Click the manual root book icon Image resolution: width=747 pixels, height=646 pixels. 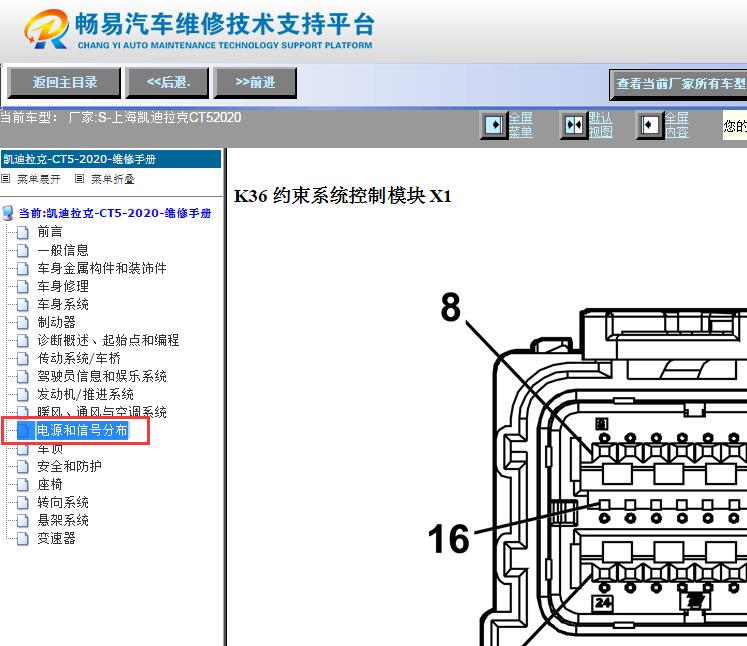coord(8,213)
